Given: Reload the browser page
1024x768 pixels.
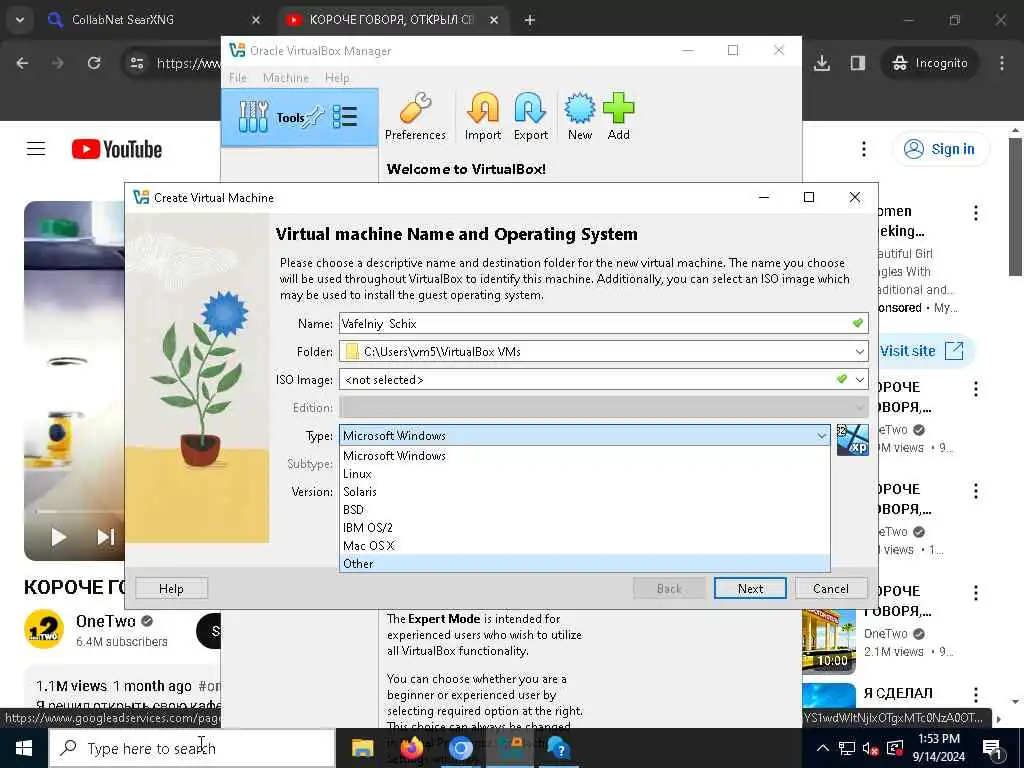Looking at the screenshot, I should tap(94, 63).
